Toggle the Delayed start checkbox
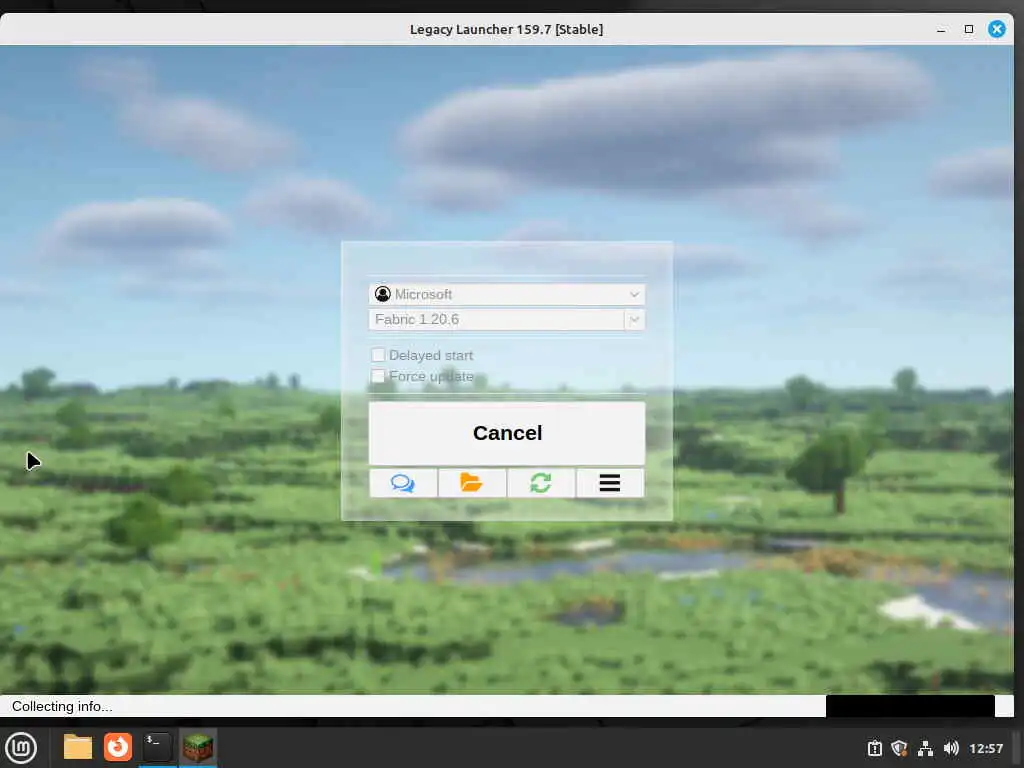The height and width of the screenshot is (768, 1024). [x=378, y=355]
